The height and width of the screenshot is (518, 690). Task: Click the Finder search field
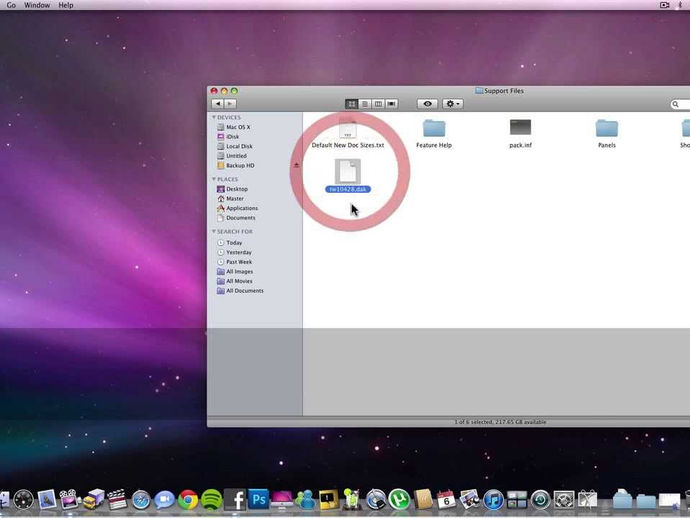pos(680,104)
